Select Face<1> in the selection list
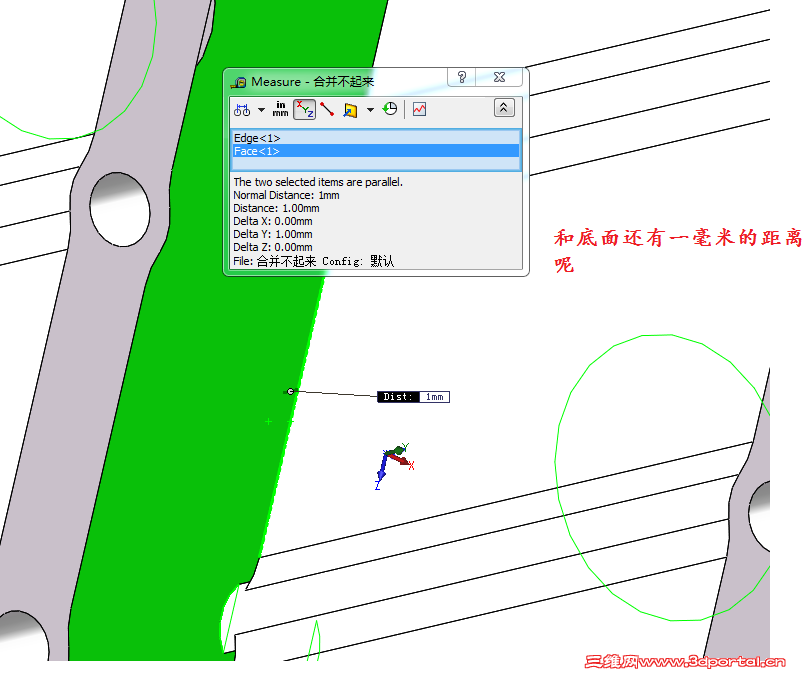The width and height of the screenshot is (805, 675). [x=376, y=151]
